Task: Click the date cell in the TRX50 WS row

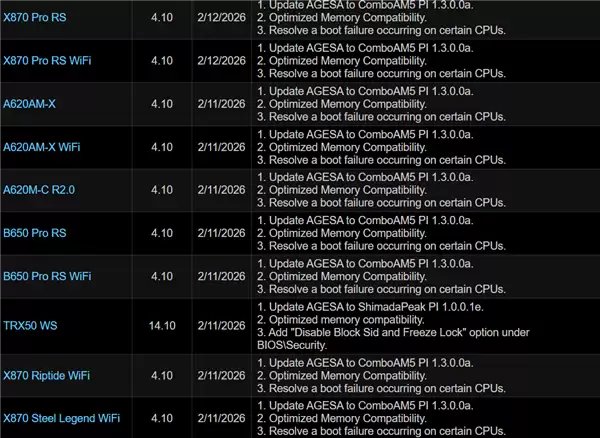Action: click(x=220, y=325)
